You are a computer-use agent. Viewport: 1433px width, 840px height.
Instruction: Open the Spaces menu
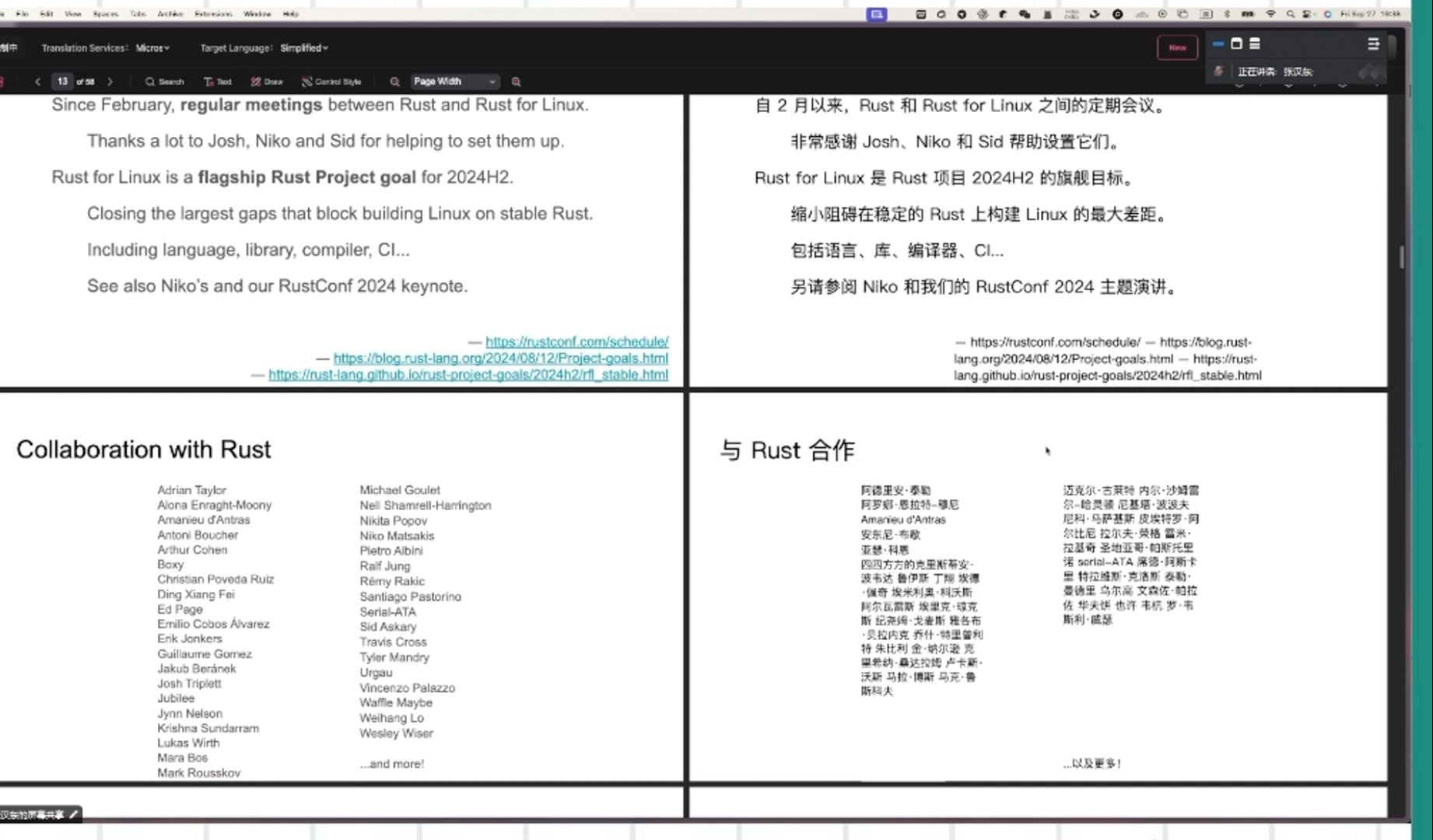coord(106,14)
